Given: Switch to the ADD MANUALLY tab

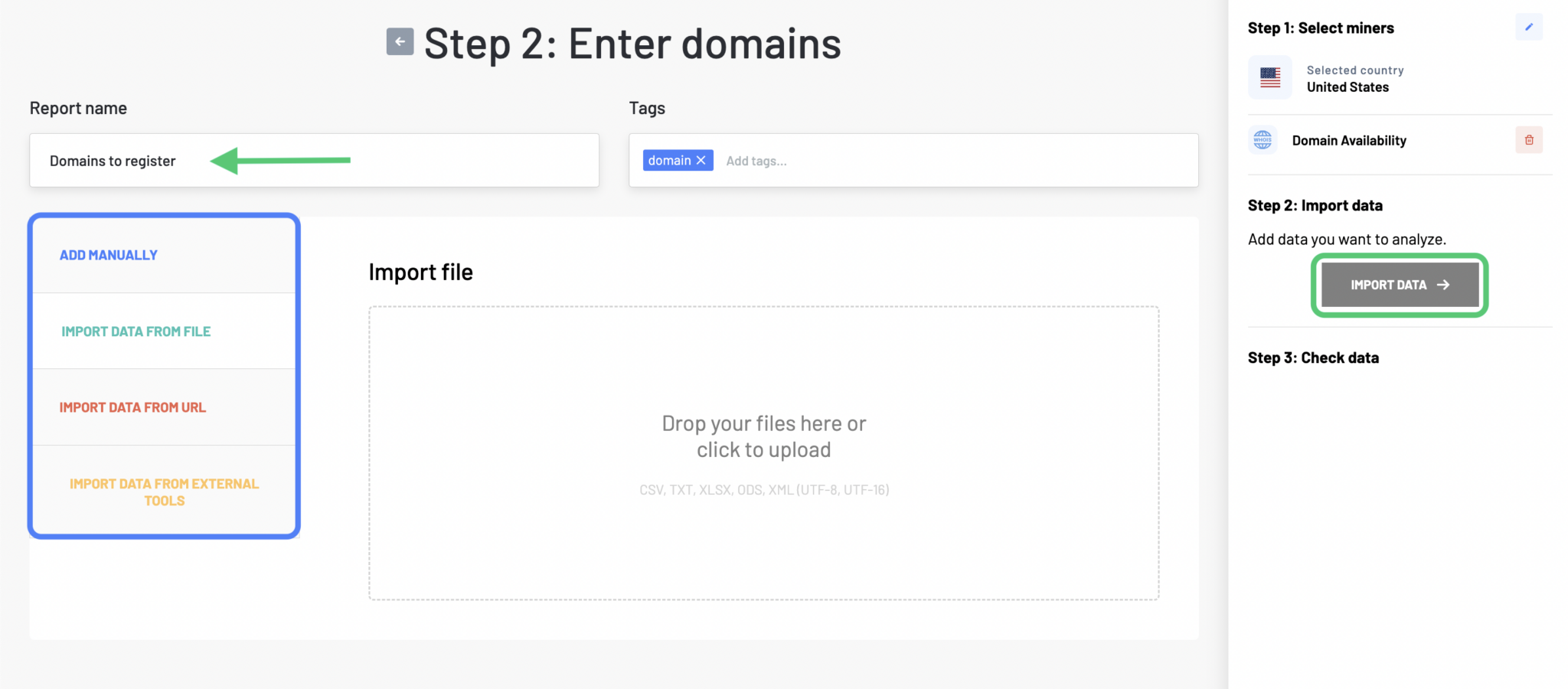Looking at the screenshot, I should [109, 254].
